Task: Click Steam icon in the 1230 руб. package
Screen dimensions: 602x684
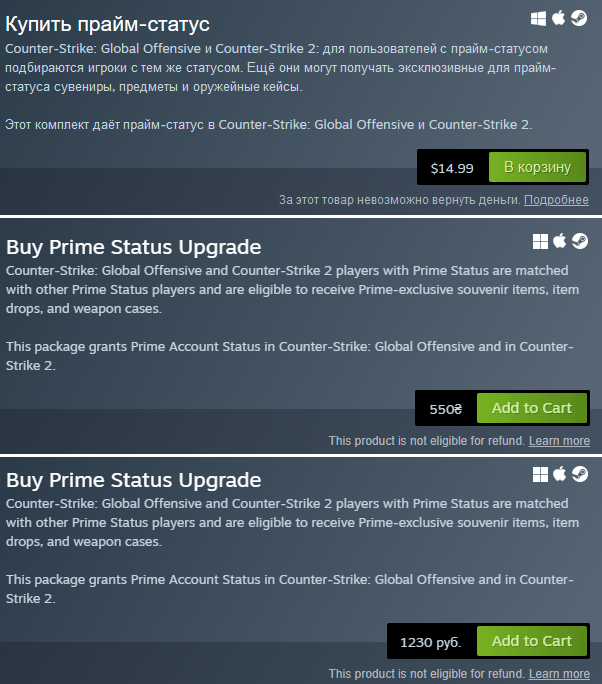Action: [580, 474]
